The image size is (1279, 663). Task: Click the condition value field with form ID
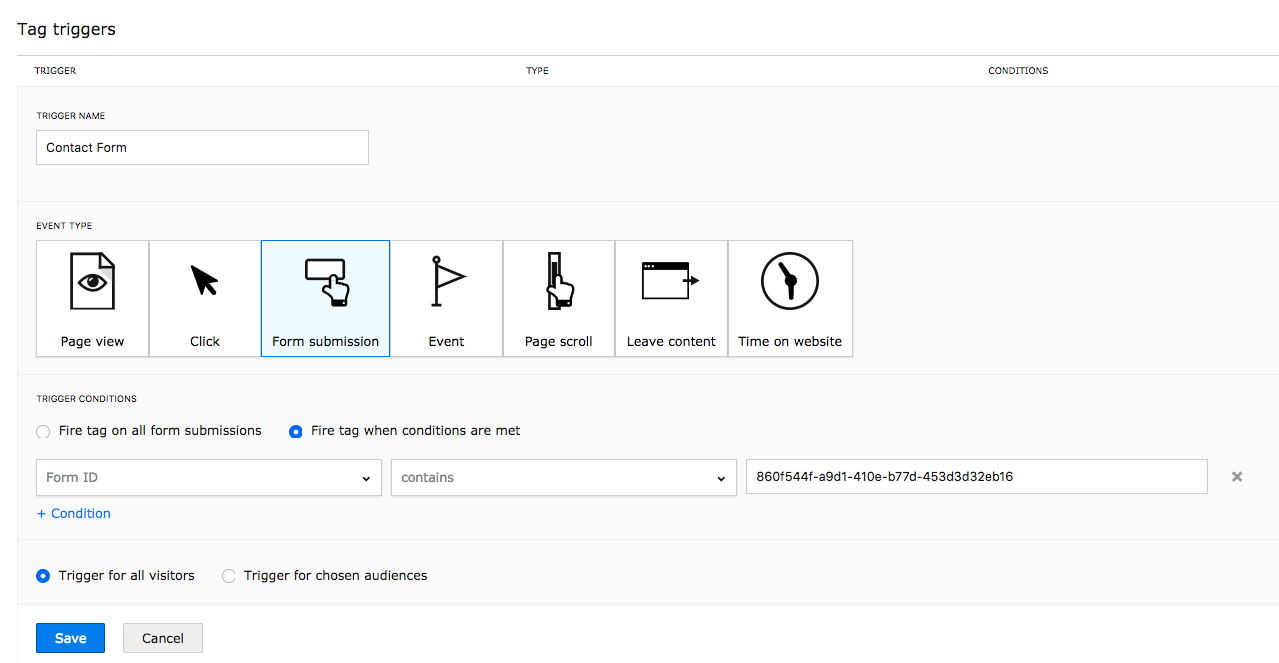click(976, 477)
